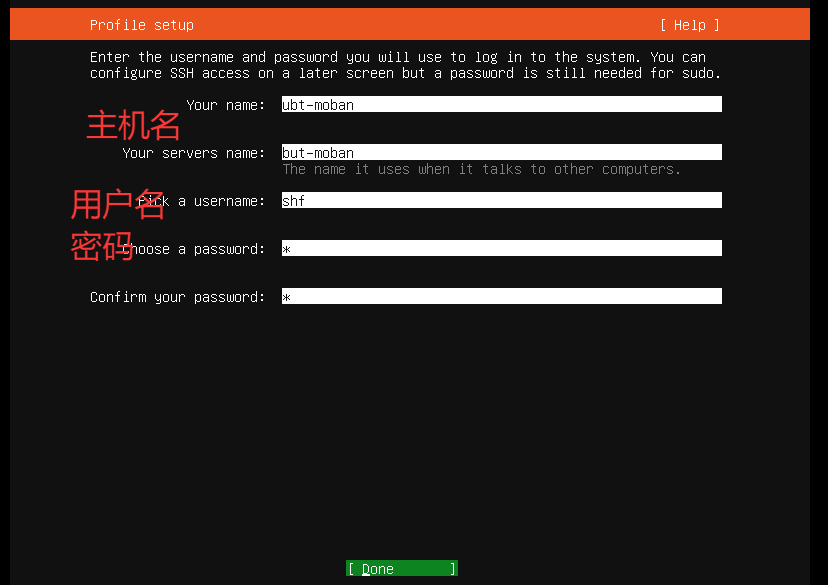Select the Pick a username field
828x585 pixels.
click(501, 201)
